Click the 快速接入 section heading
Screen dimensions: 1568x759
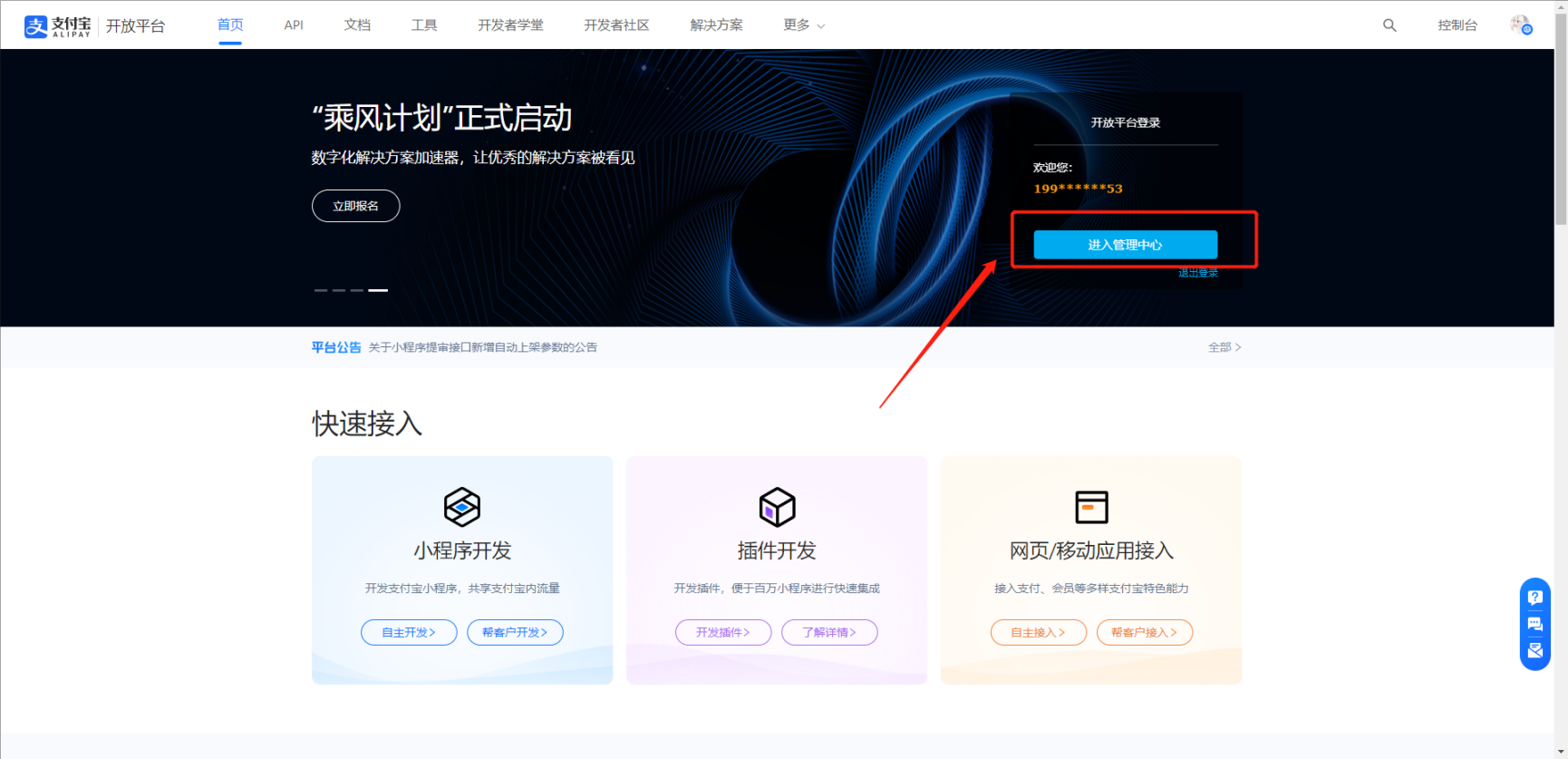tap(367, 423)
